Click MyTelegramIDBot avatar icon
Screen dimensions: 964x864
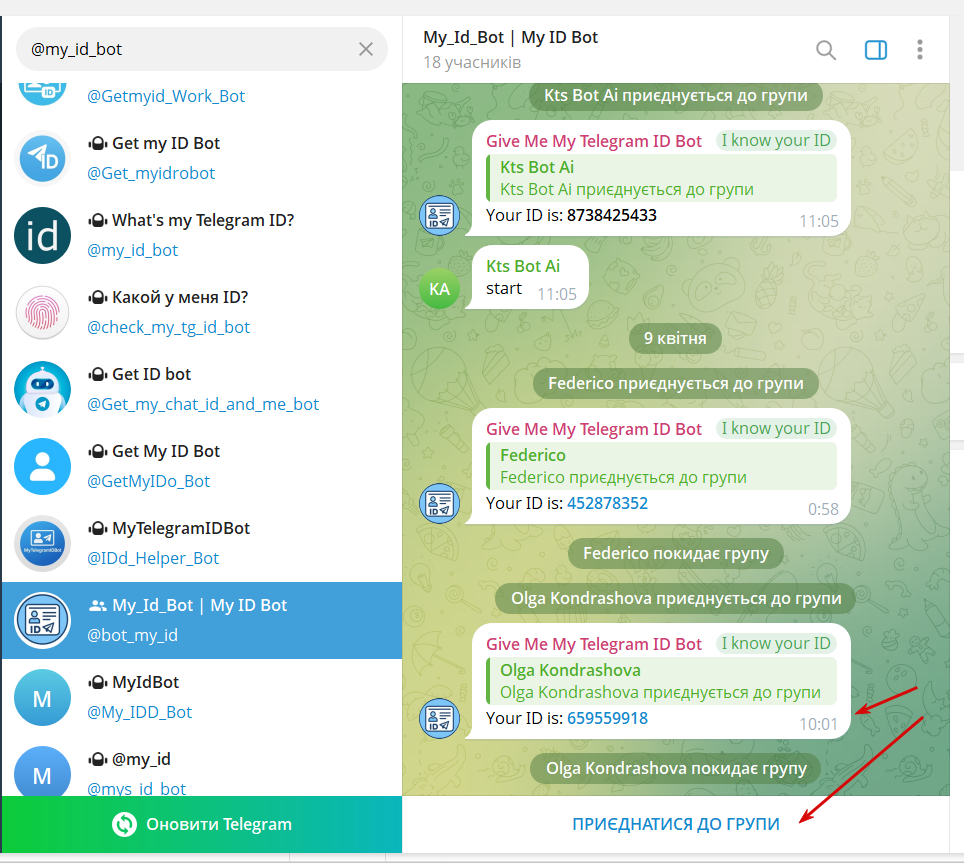(x=42, y=543)
